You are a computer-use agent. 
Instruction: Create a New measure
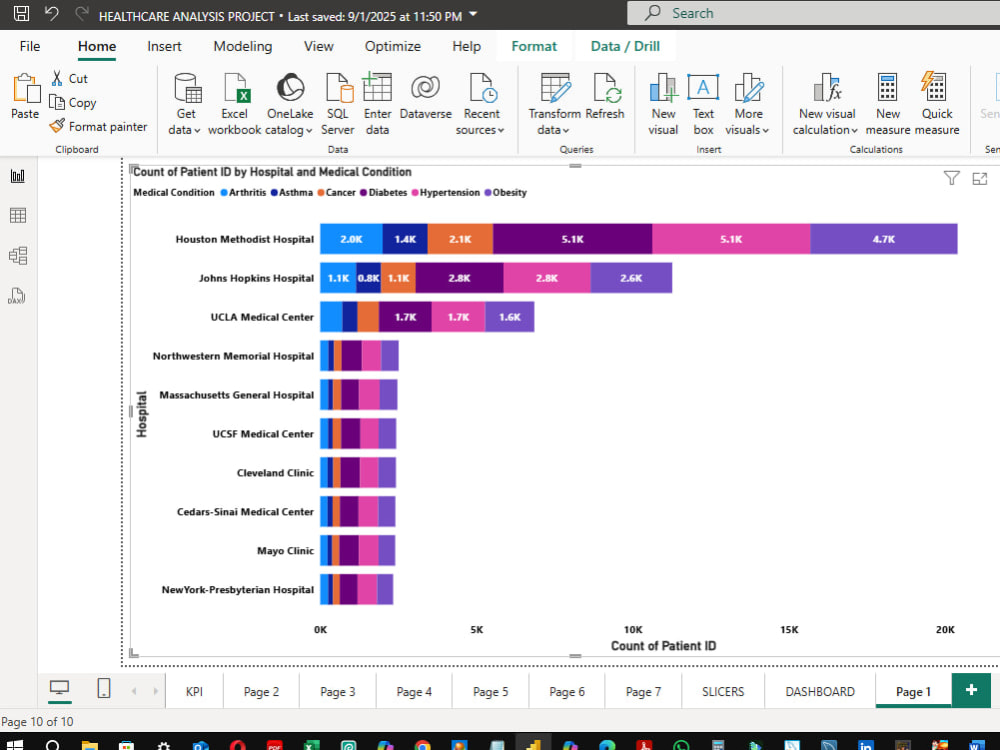(887, 104)
